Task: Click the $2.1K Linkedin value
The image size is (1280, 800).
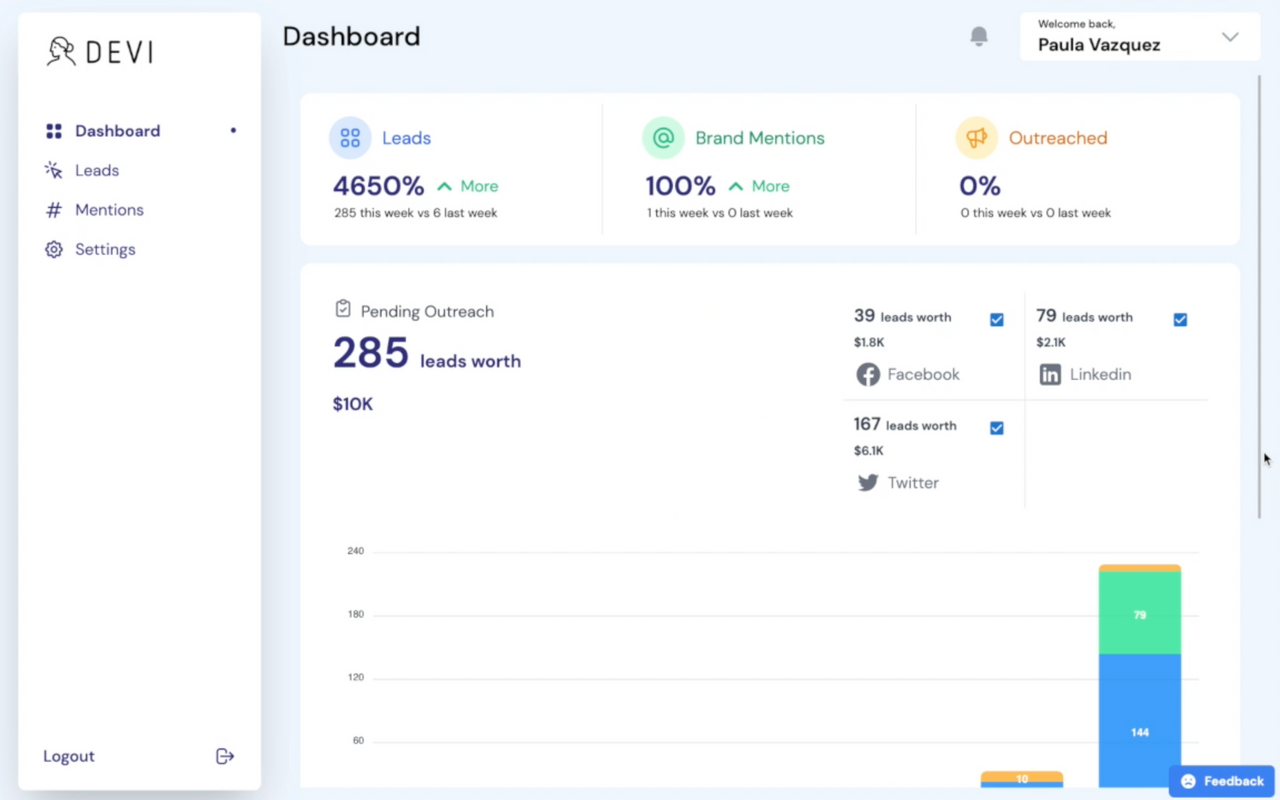Action: click(1051, 342)
